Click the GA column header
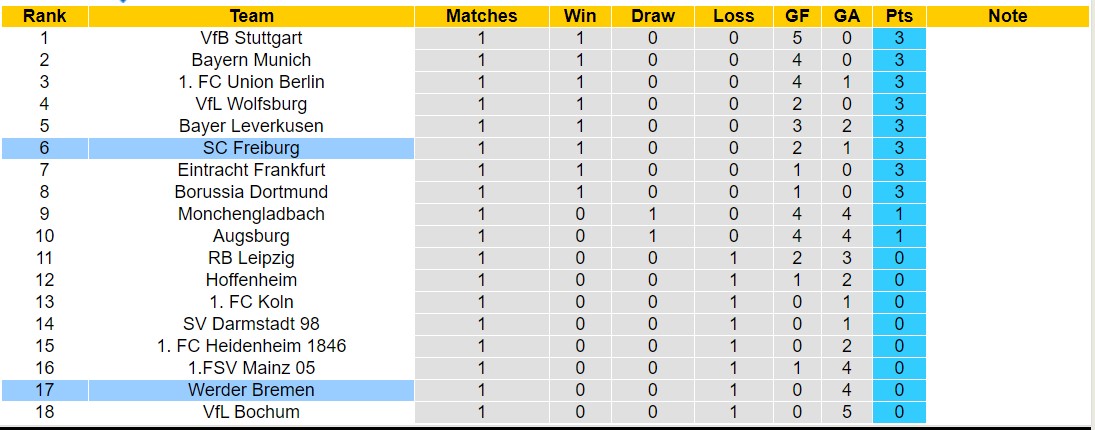 tap(847, 16)
